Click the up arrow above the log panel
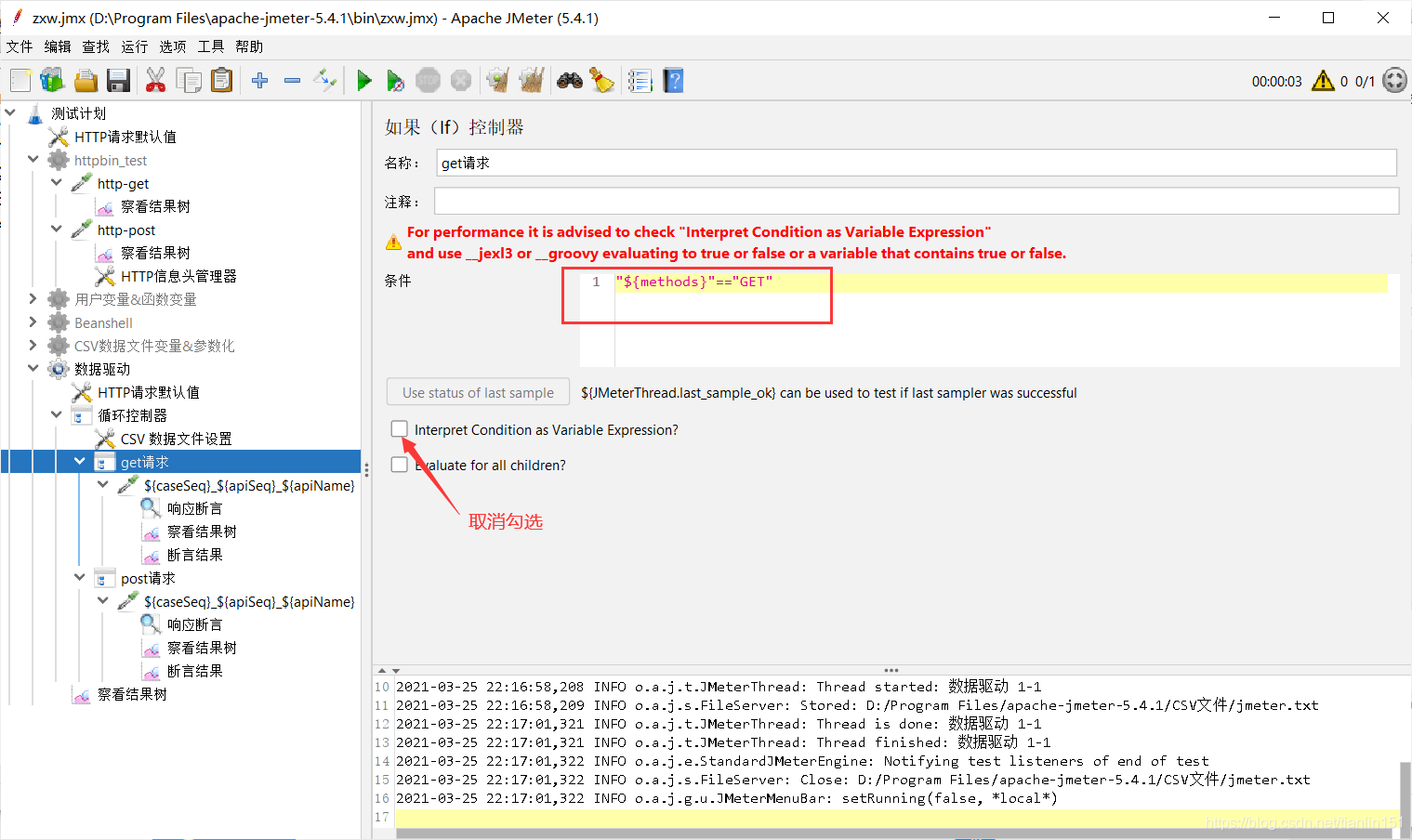Image resolution: width=1412 pixels, height=840 pixels. [x=381, y=670]
